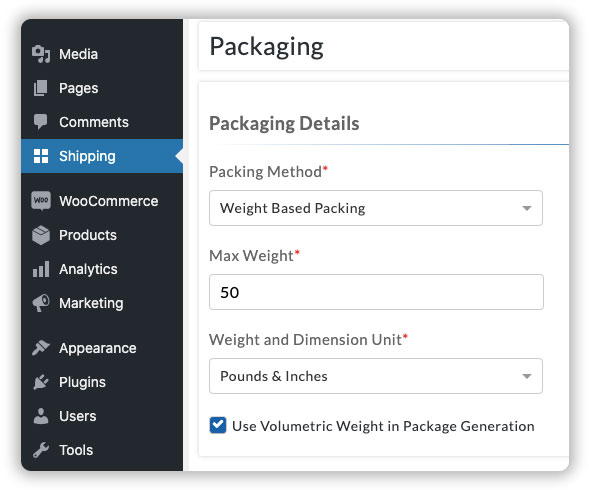Click the Use Volumetric Weight label text
Screen dimensions: 589x490
383,426
